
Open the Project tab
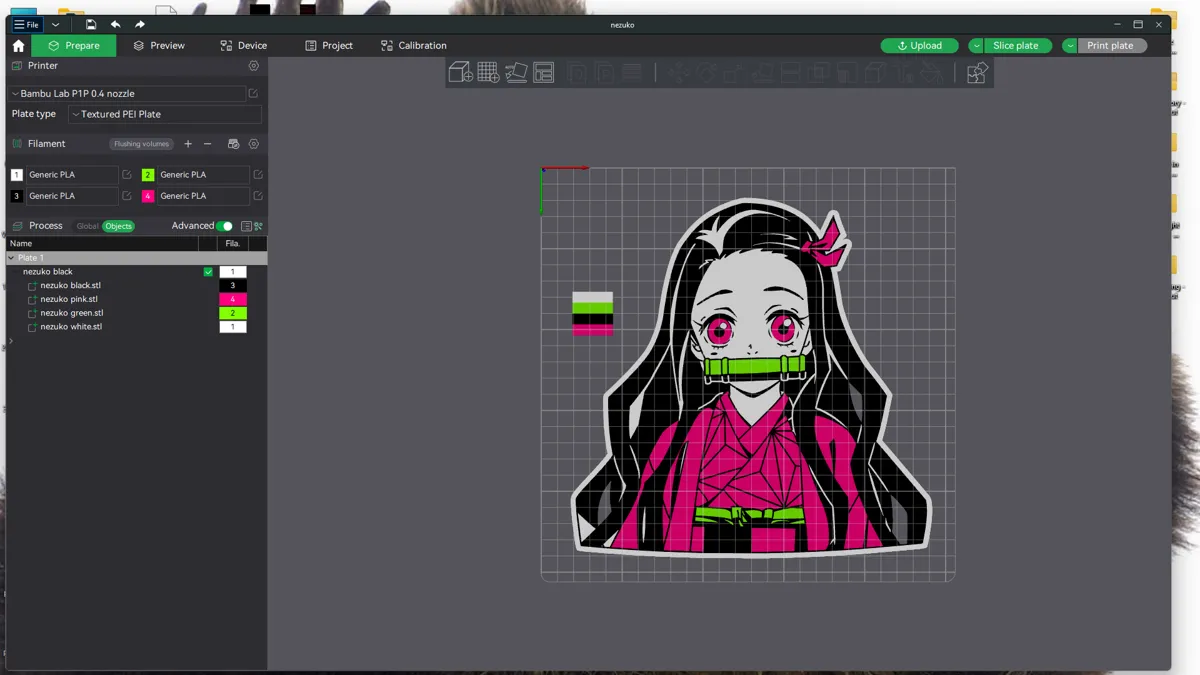pyautogui.click(x=329, y=46)
